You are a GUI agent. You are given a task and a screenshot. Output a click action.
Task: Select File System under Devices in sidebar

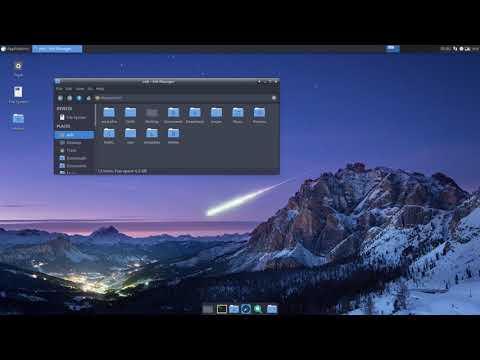[x=73, y=117]
